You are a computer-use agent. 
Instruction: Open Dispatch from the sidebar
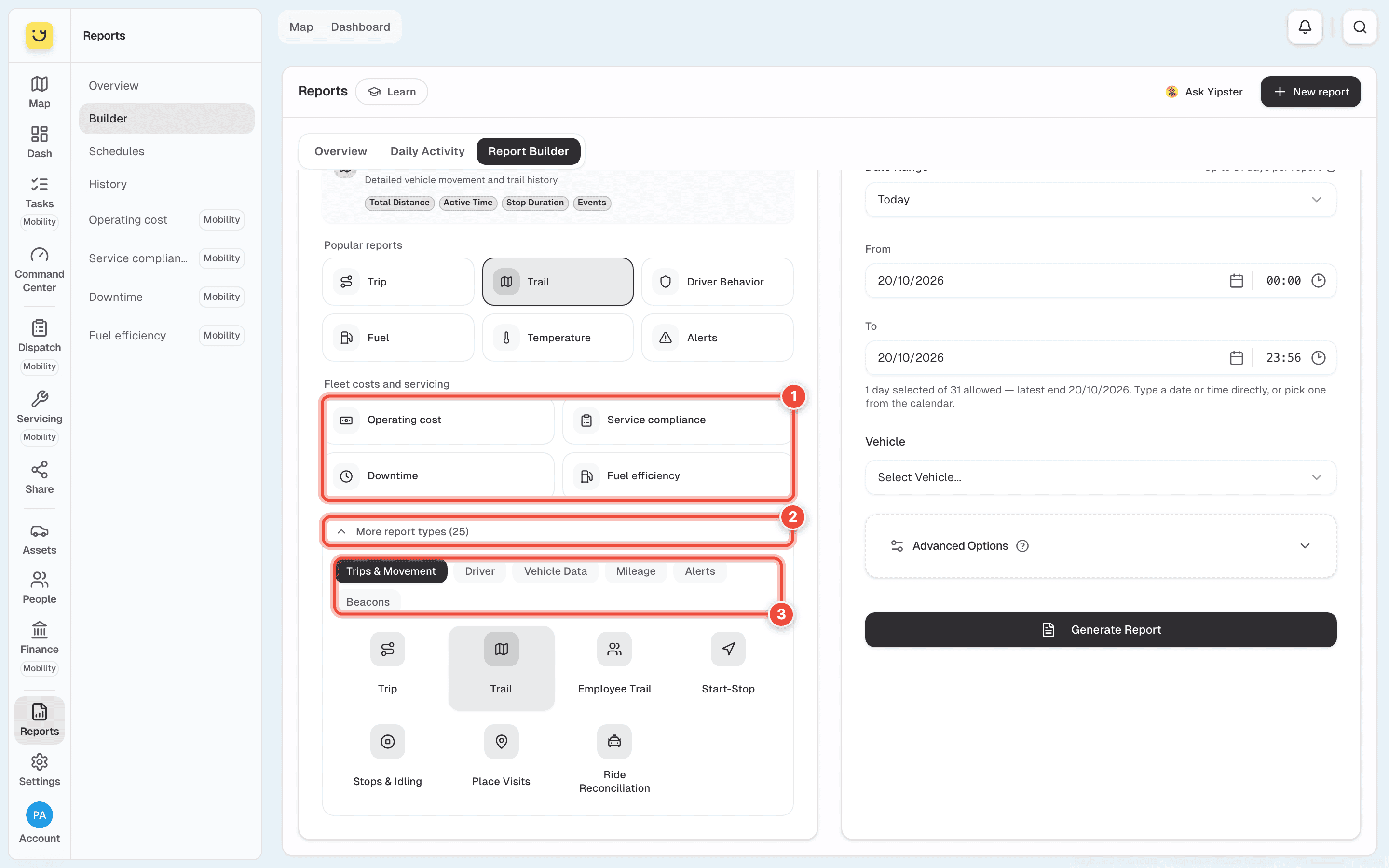[x=39, y=335]
